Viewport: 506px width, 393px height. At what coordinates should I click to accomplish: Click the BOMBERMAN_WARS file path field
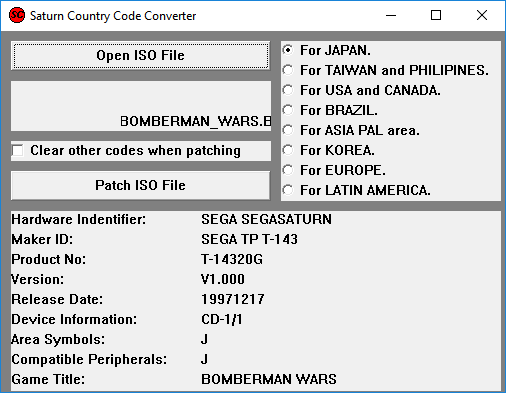141,106
